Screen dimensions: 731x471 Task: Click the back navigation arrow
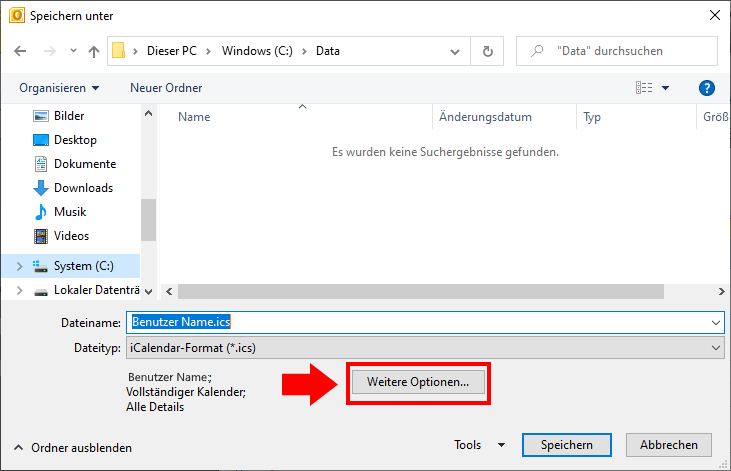coord(21,51)
